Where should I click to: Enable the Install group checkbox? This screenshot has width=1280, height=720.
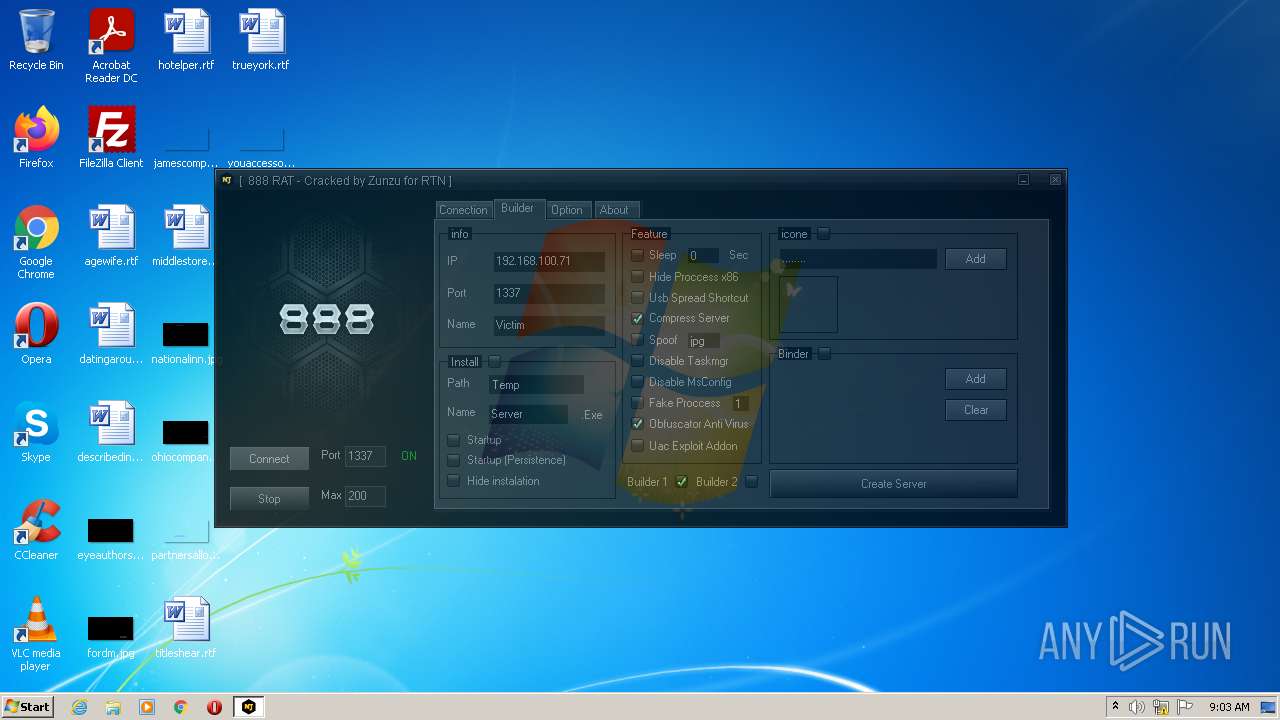[494, 362]
